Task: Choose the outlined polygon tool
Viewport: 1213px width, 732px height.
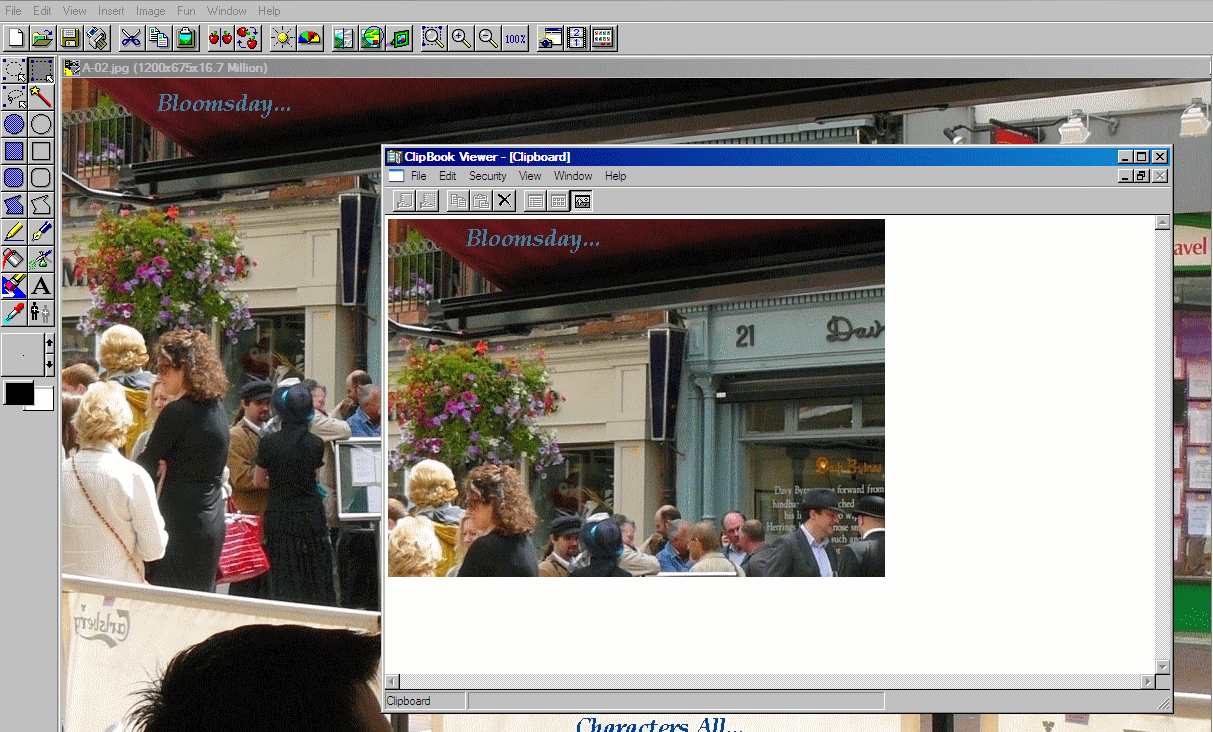Action: point(41,205)
